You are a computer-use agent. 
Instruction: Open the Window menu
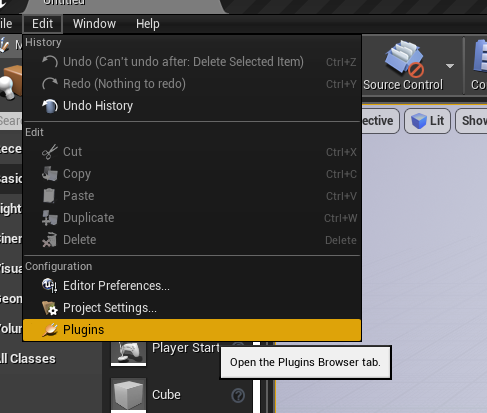94,24
